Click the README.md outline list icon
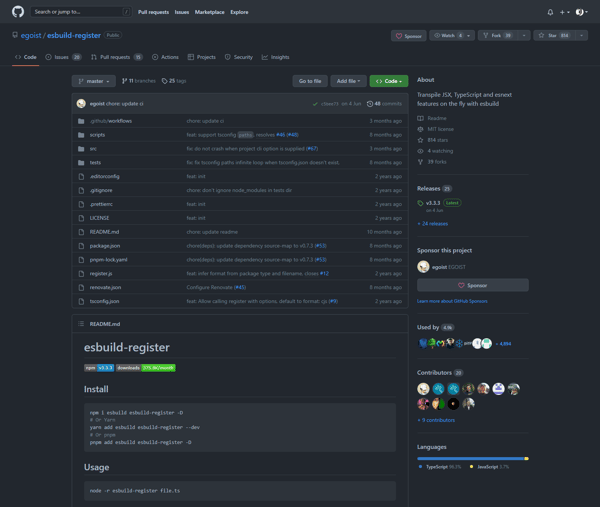The height and width of the screenshot is (507, 600). coord(81,324)
